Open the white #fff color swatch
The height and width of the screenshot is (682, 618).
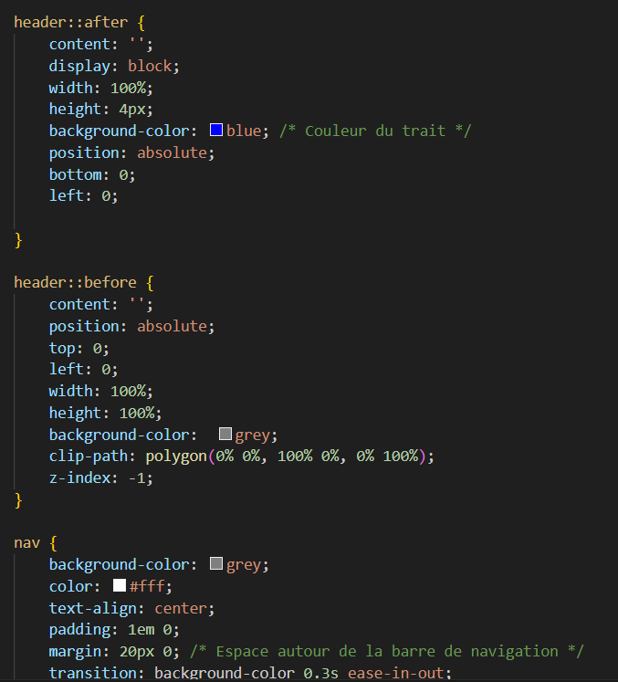coord(119,586)
